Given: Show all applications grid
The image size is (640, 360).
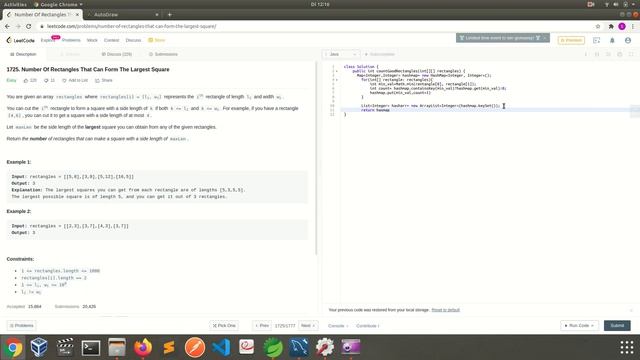Looking at the screenshot, I should [x=627, y=347].
